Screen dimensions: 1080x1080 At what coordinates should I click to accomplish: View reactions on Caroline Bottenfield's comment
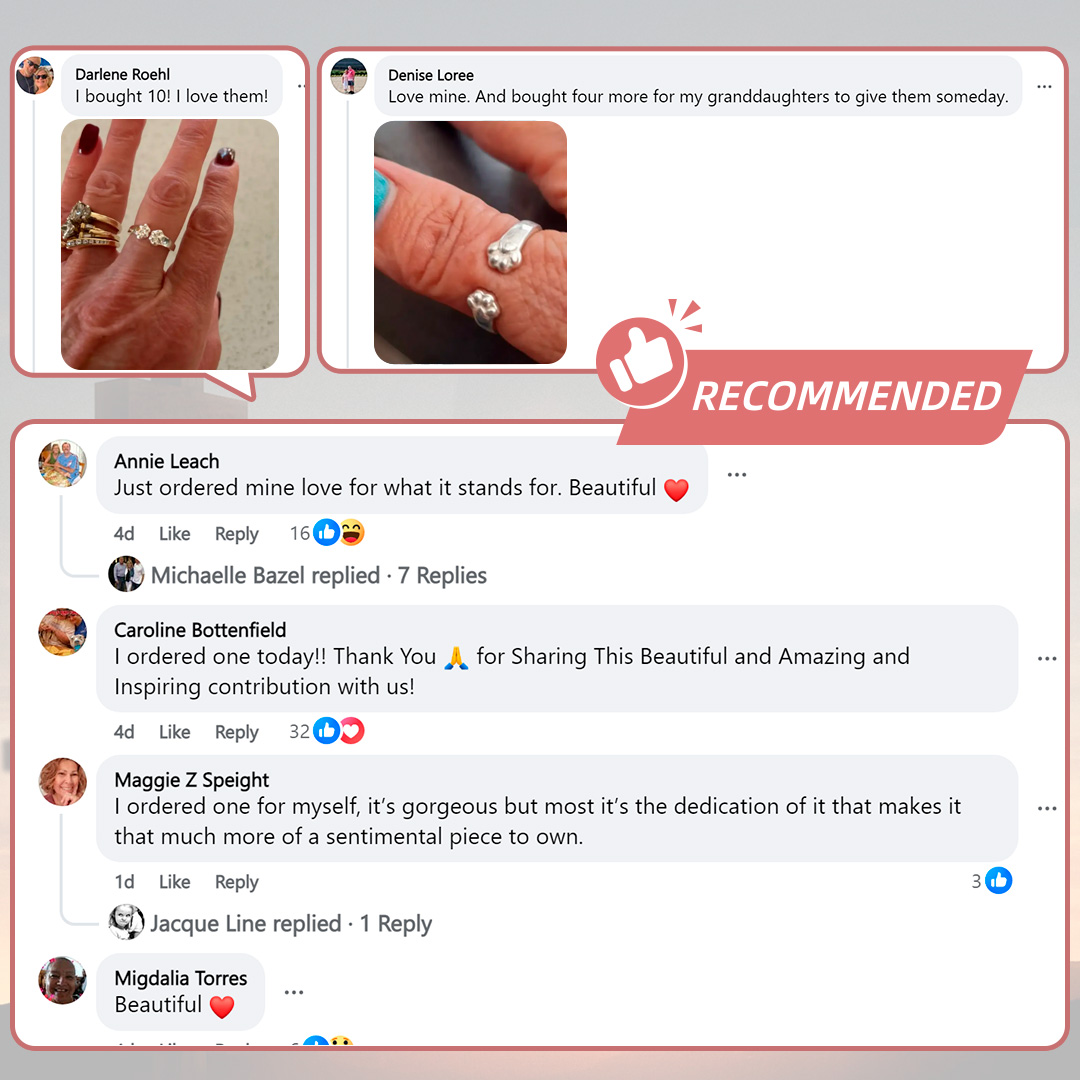click(327, 731)
